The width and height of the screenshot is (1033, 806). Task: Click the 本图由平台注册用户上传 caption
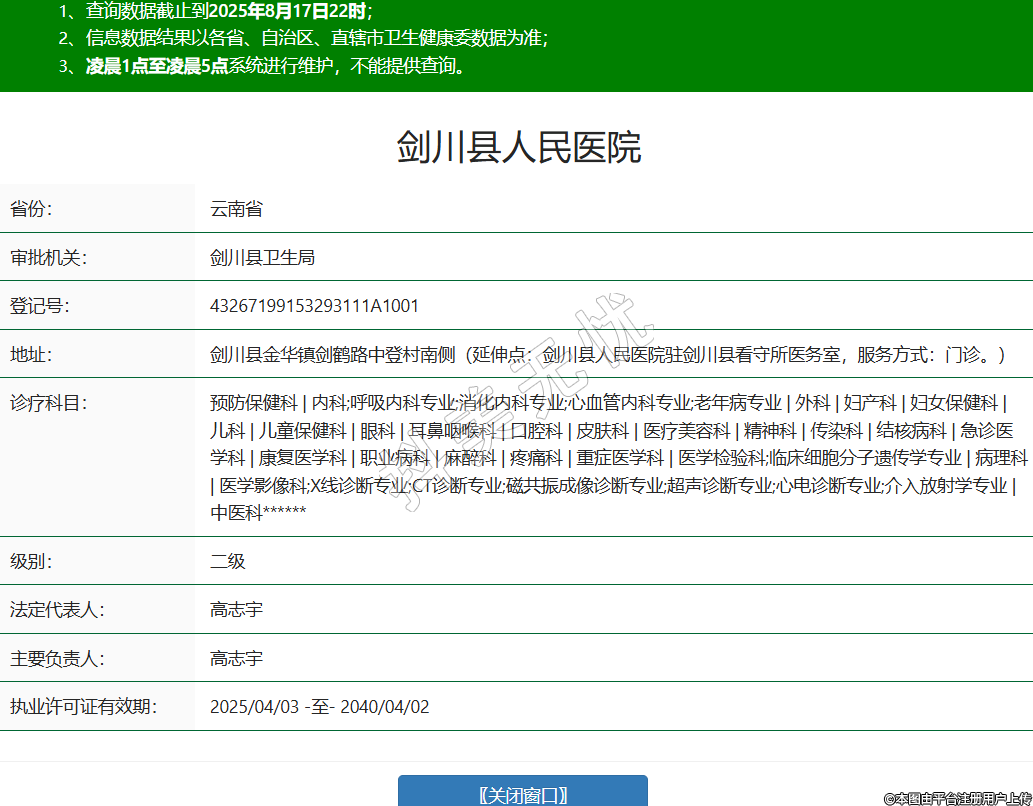956,798
